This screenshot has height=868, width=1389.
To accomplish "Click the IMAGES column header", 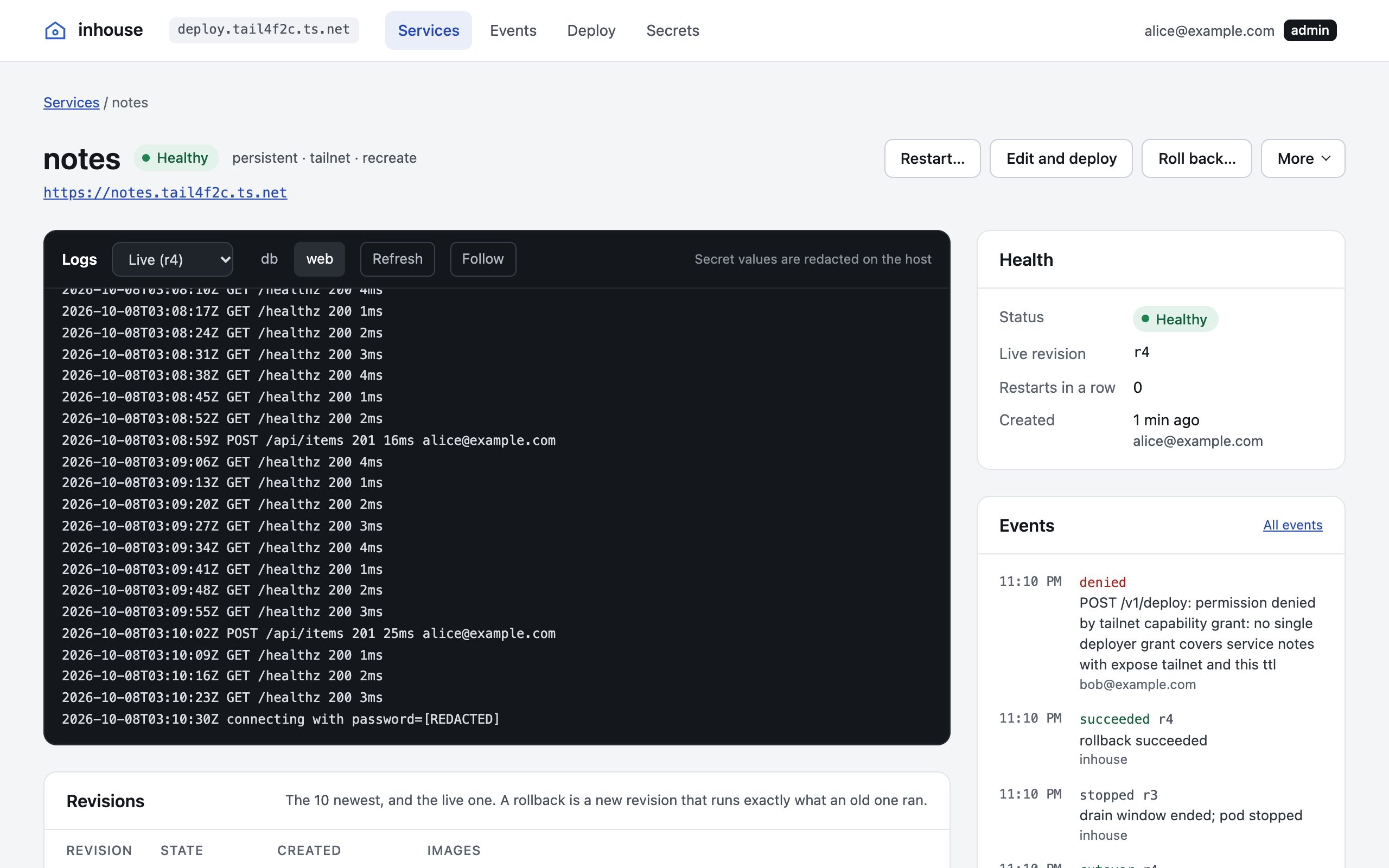I will pyautogui.click(x=454, y=850).
